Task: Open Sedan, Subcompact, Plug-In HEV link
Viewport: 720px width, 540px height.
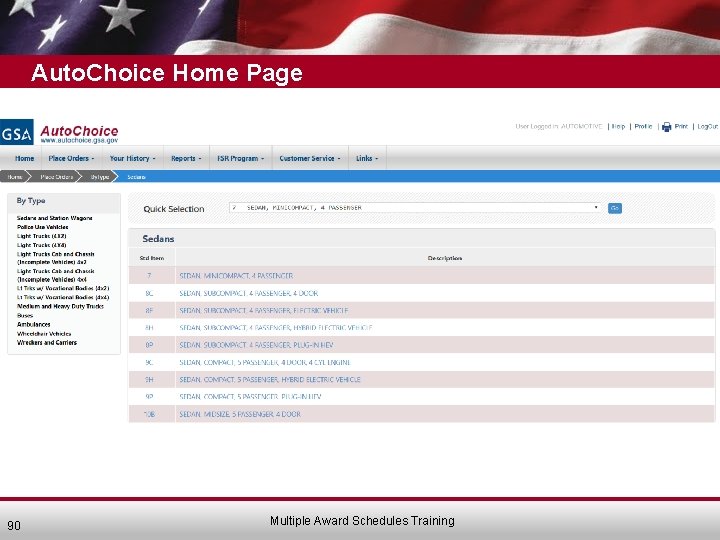Action: (256, 345)
